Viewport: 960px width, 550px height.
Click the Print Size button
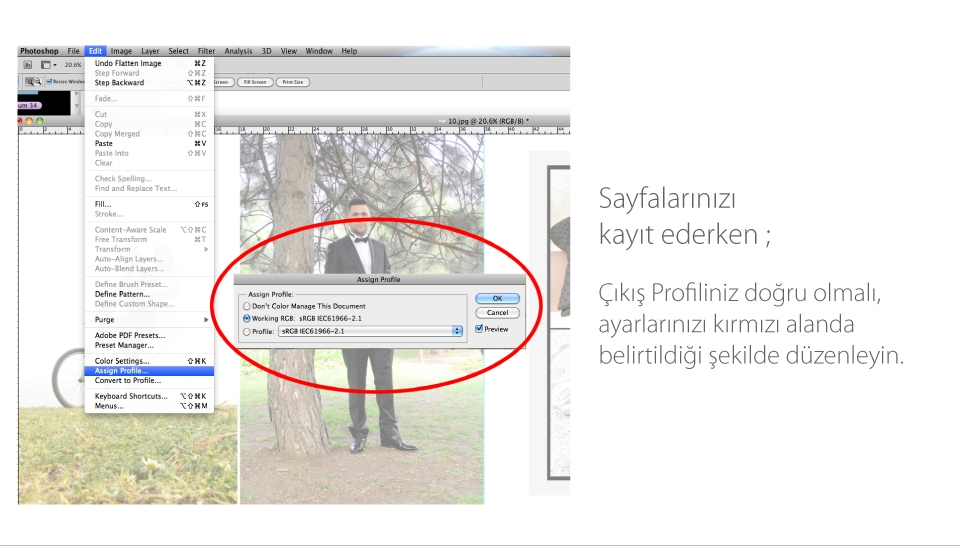click(x=293, y=82)
